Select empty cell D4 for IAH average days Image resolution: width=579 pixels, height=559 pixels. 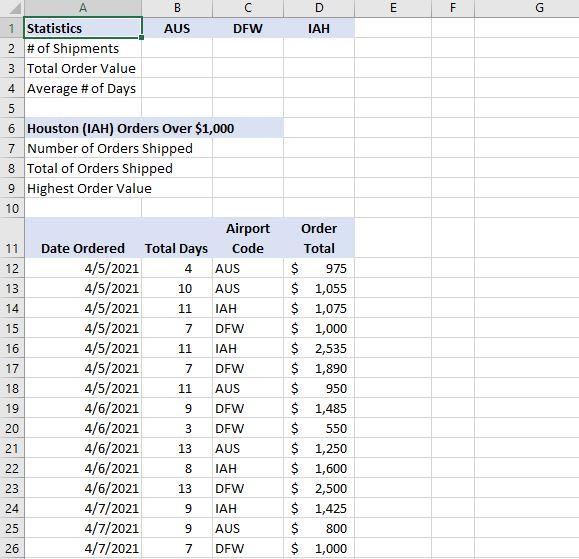tap(319, 88)
